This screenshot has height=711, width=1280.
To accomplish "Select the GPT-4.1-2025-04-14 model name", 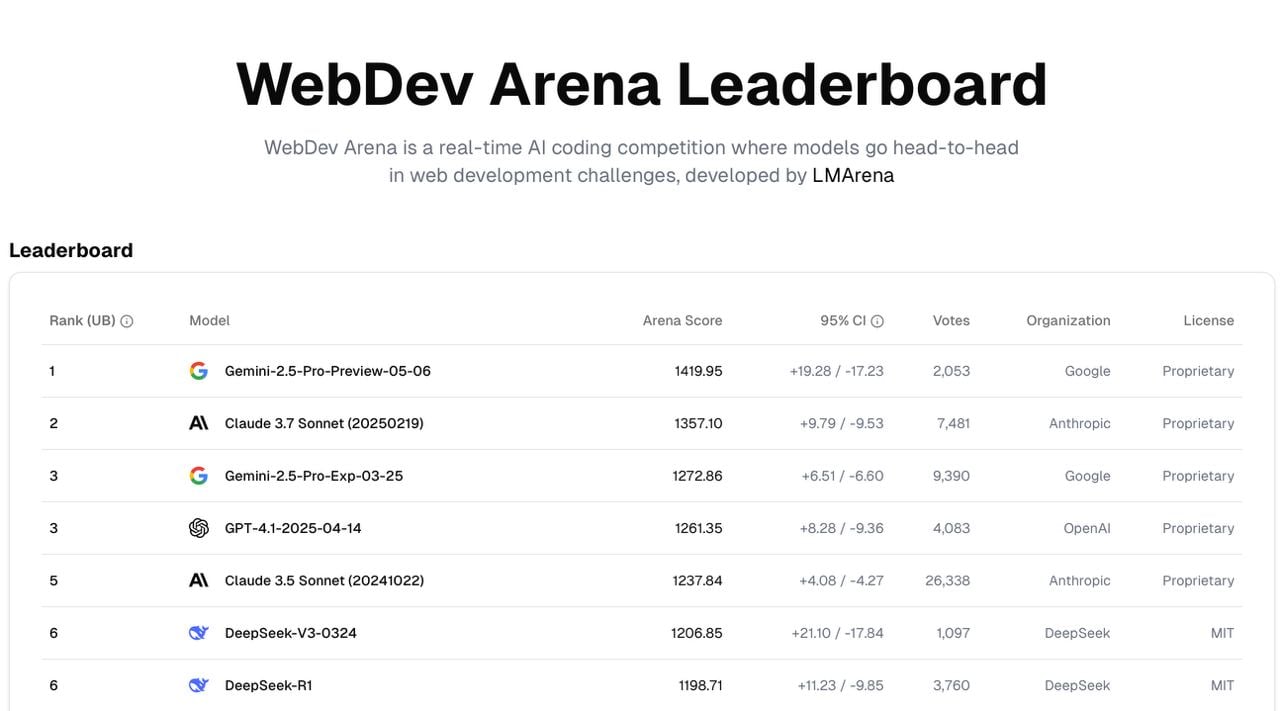I will [x=293, y=528].
